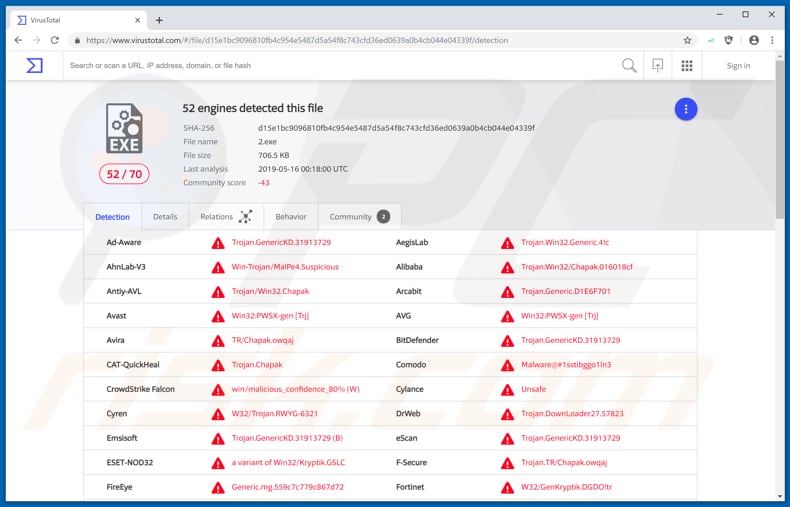This screenshot has height=507, width=790.
Task: Click Trojan.GenericKD.31913729 in Ad-Aware row
Action: pos(281,242)
